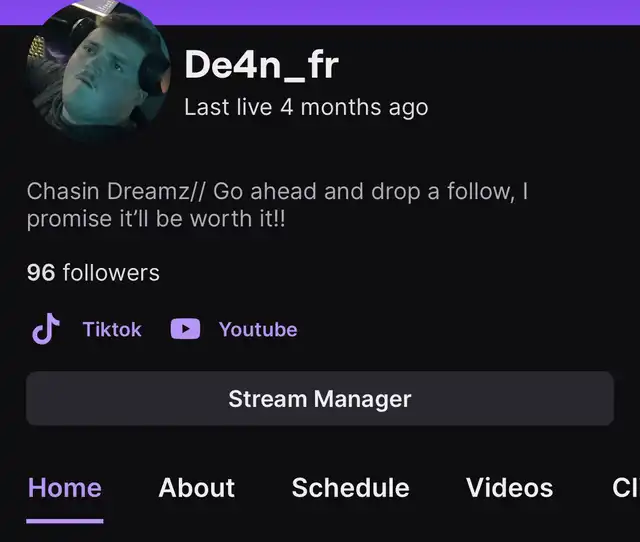The image size is (640, 542).
Task: Click the De4n_fr channel name
Action: [x=262, y=64]
